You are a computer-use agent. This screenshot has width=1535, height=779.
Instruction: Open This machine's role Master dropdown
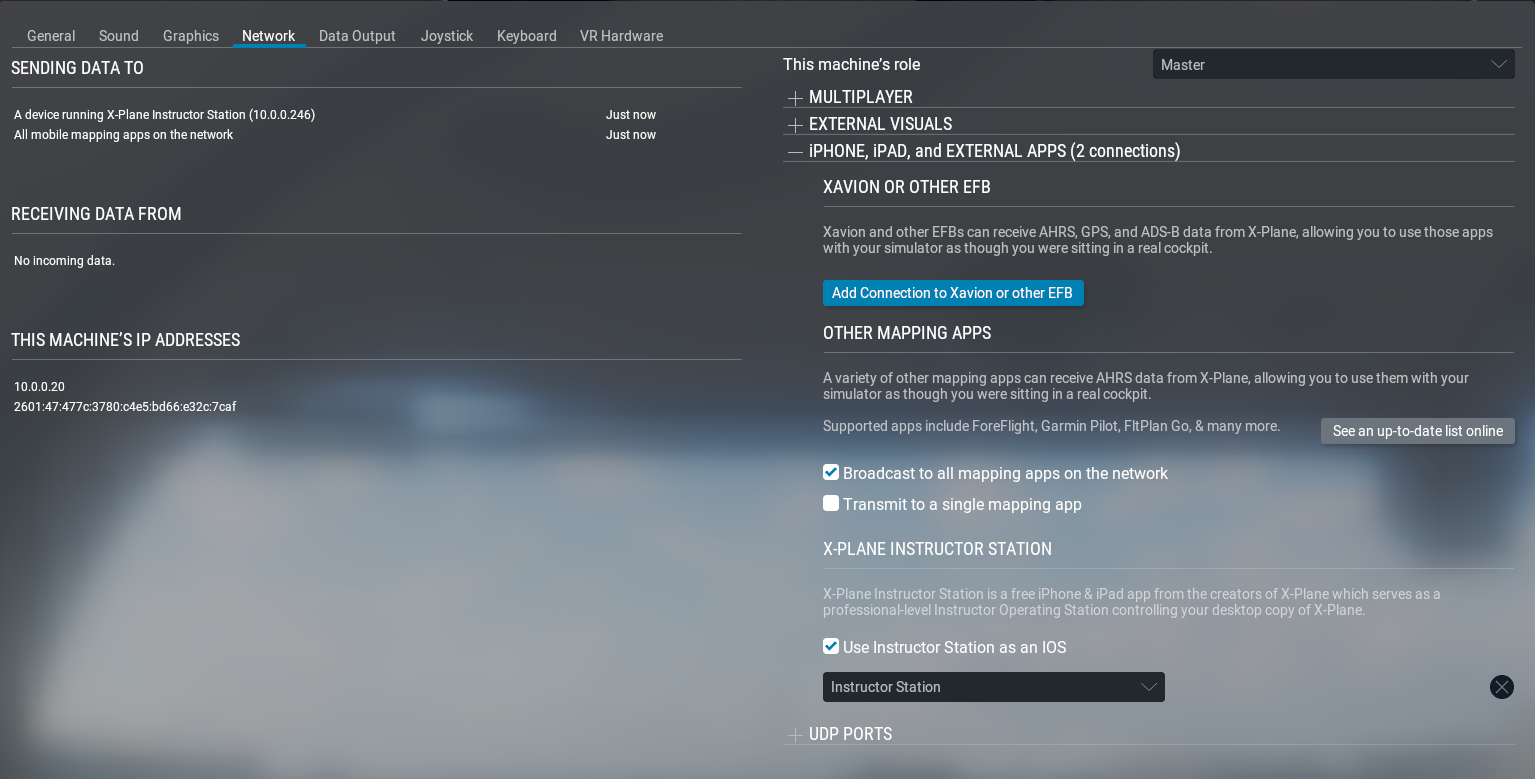(x=1333, y=65)
